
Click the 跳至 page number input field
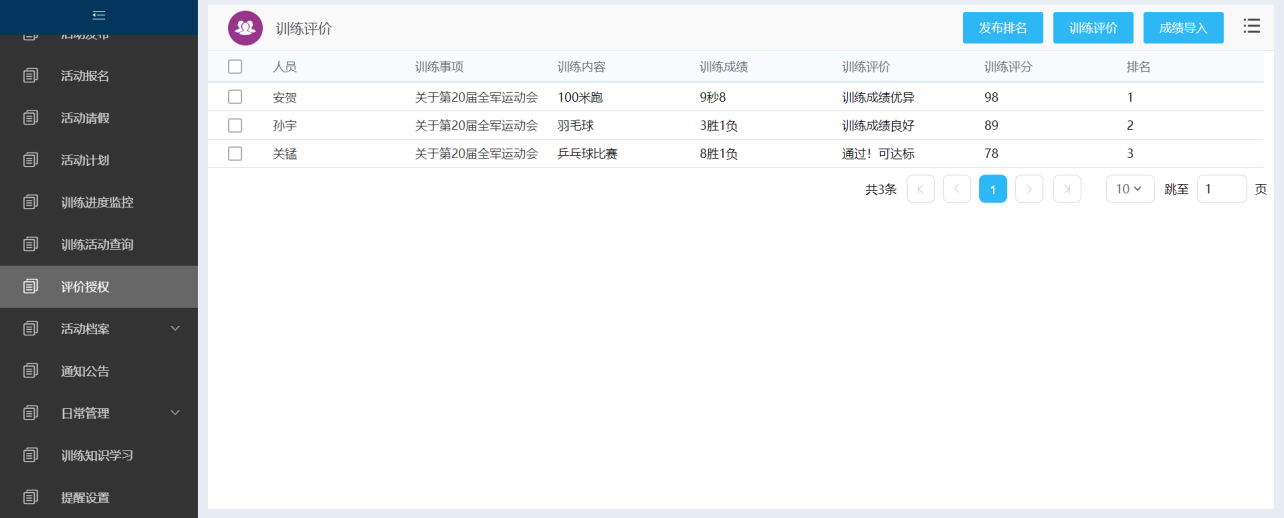coord(1221,189)
